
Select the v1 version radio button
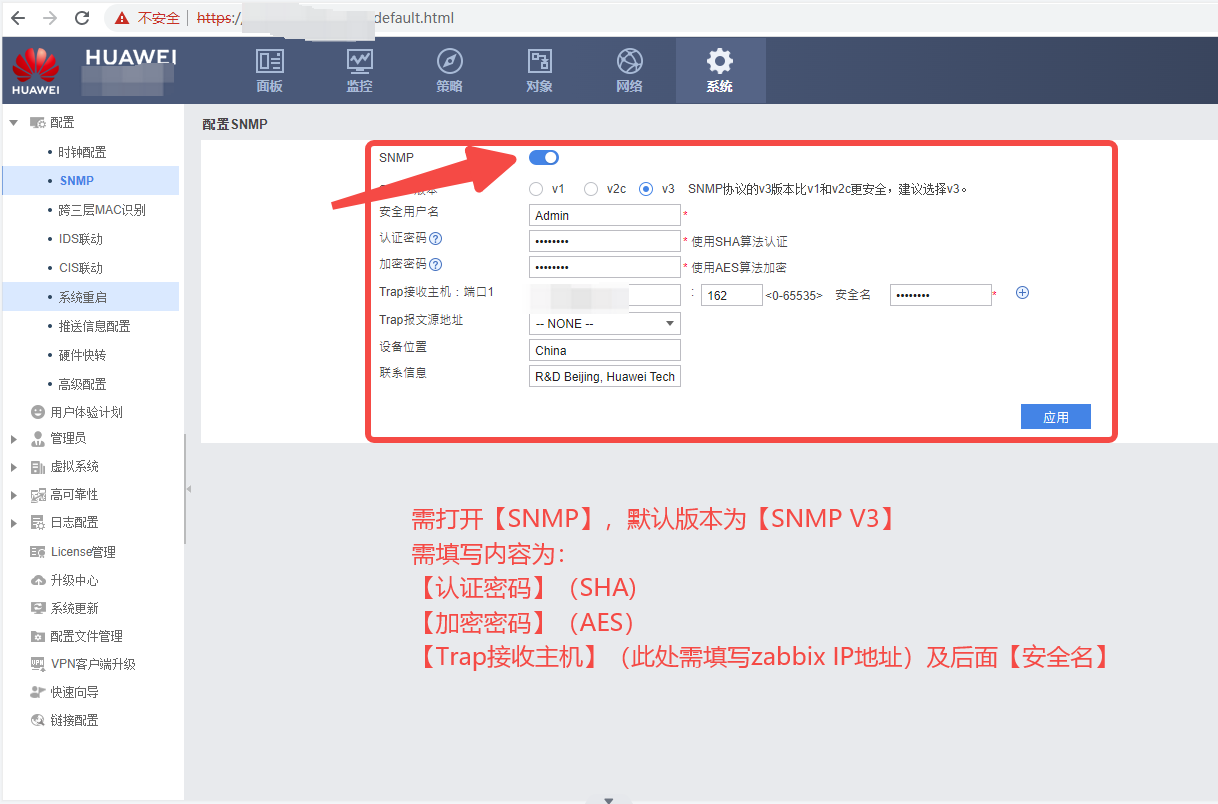[x=537, y=188]
